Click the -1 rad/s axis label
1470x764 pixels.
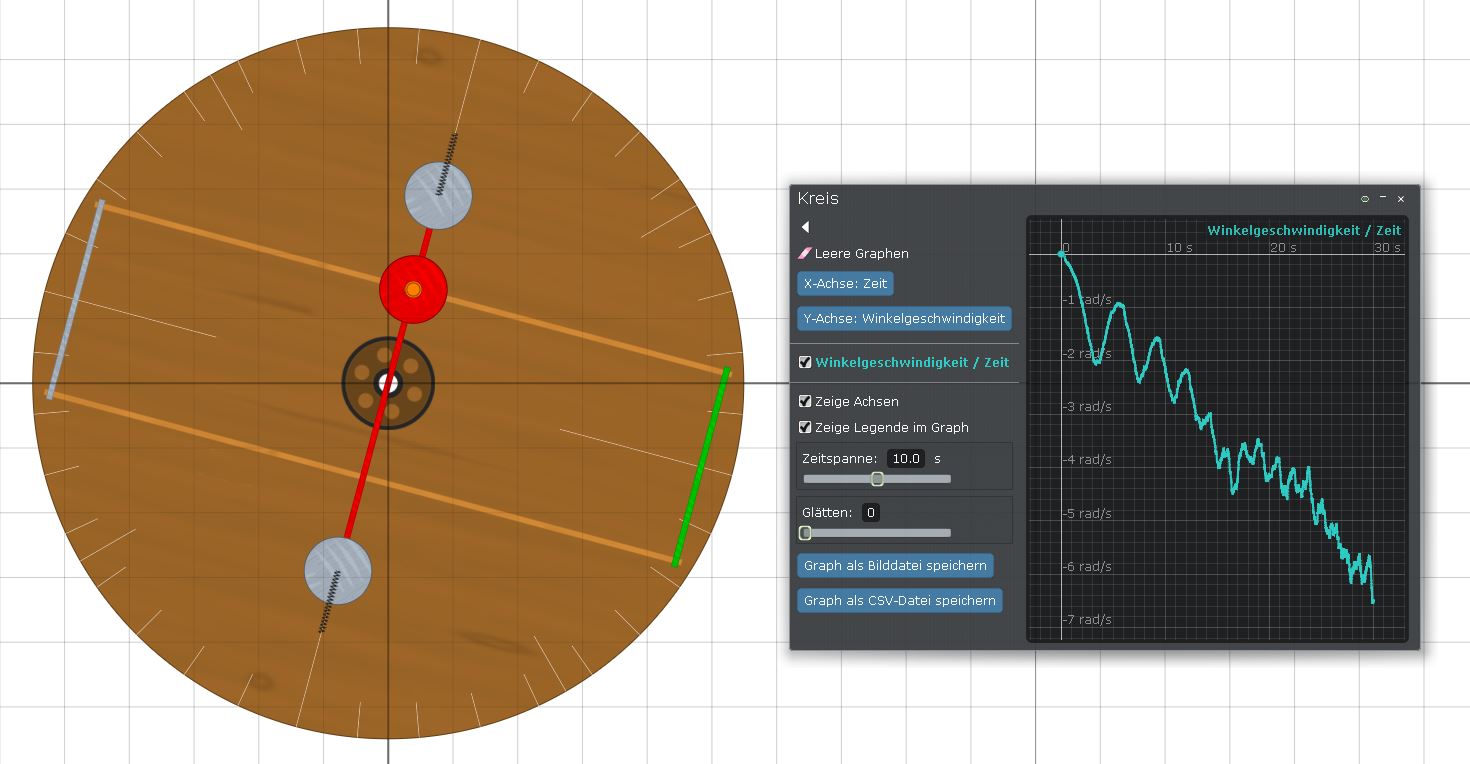[x=1088, y=300]
